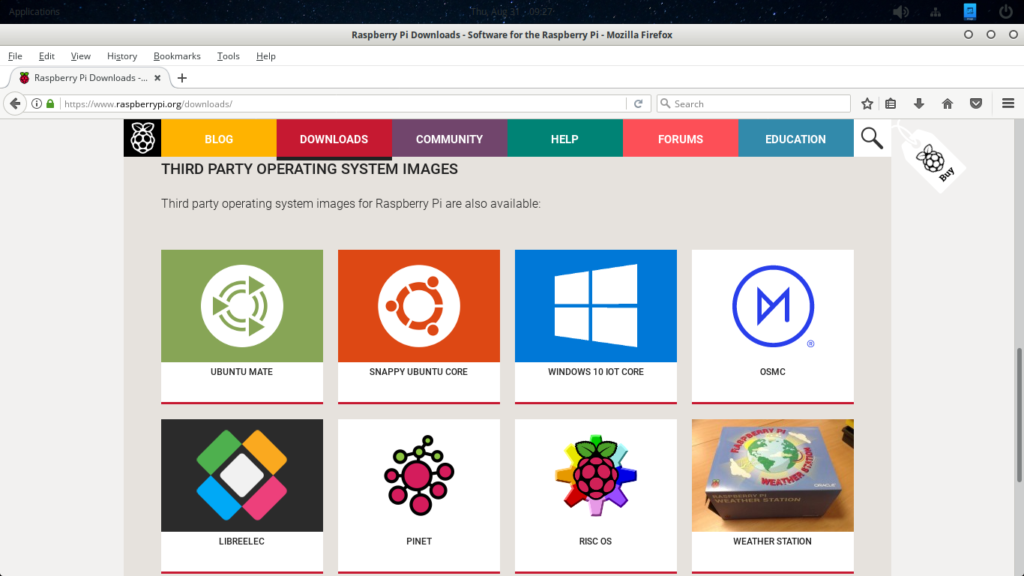Click the WINDOWS 10 IOT CORE label
1024x576 pixels.
(596, 372)
